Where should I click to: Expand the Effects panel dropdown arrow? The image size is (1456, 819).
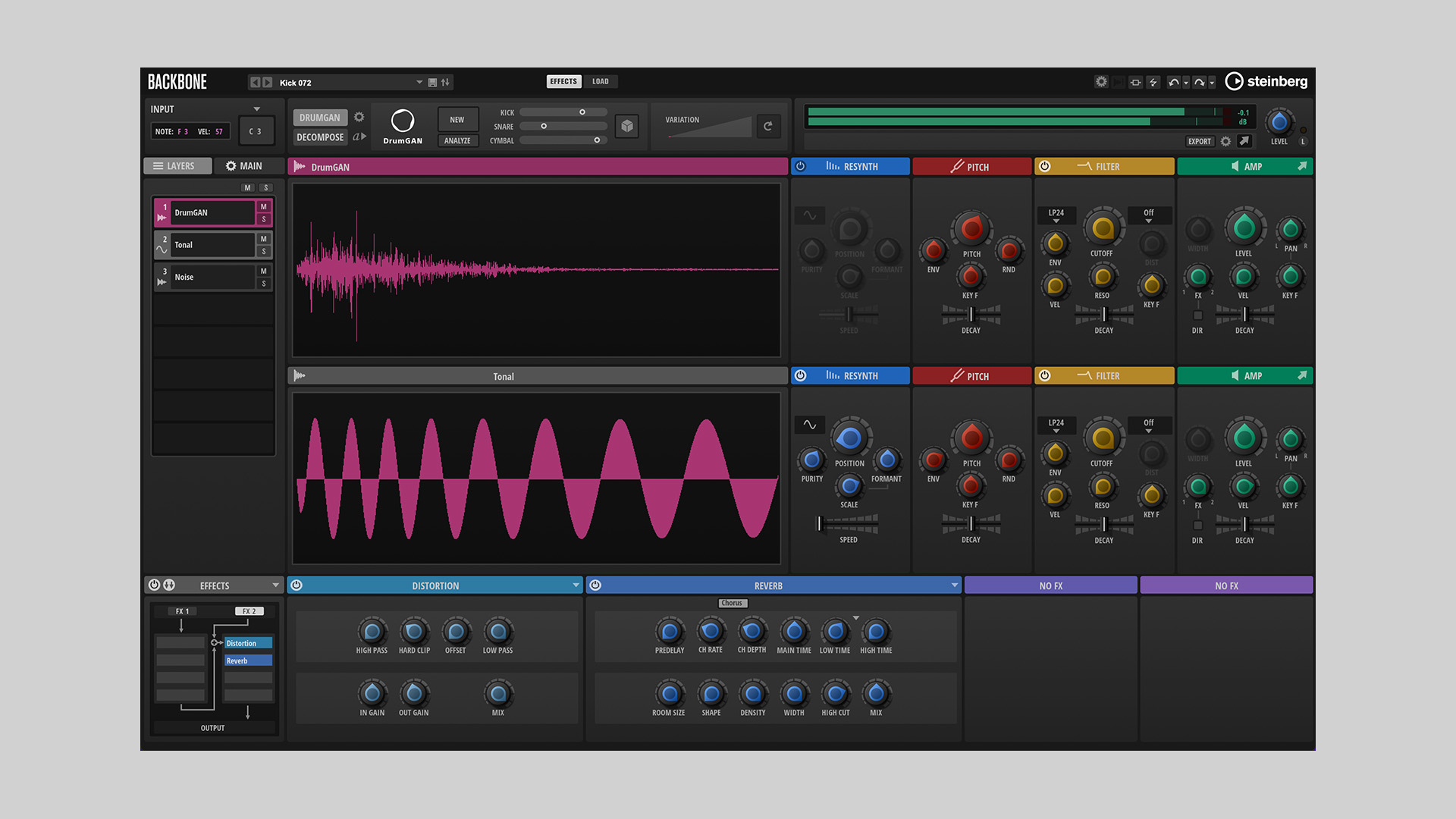[x=275, y=585]
